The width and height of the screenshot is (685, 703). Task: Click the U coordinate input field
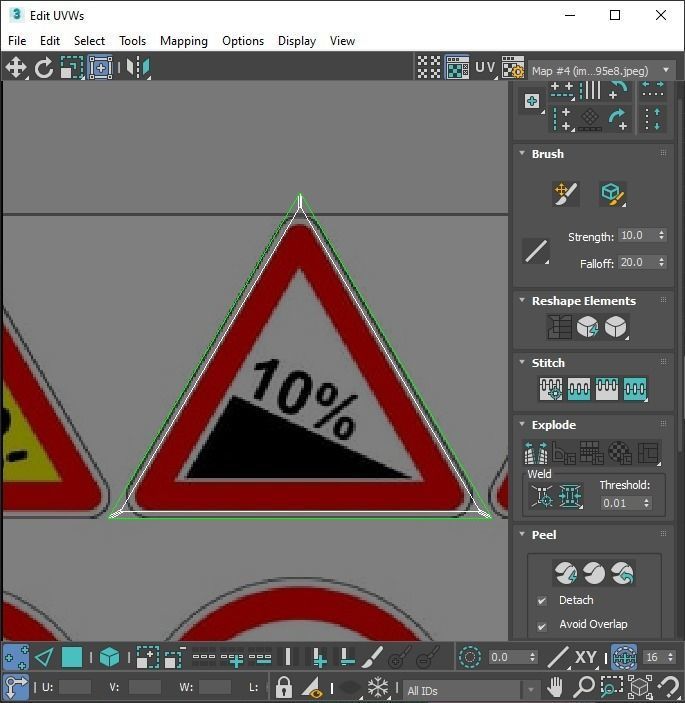[x=74, y=687]
